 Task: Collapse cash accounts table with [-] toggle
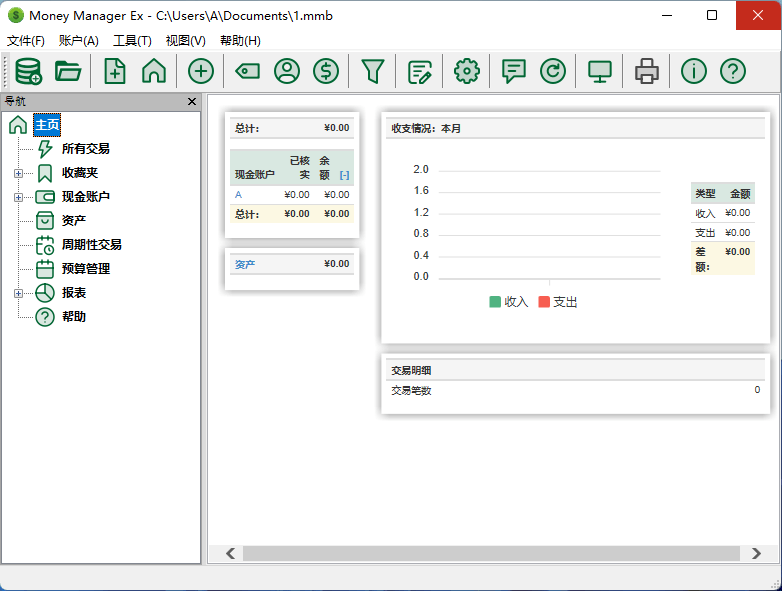pyautogui.click(x=344, y=175)
